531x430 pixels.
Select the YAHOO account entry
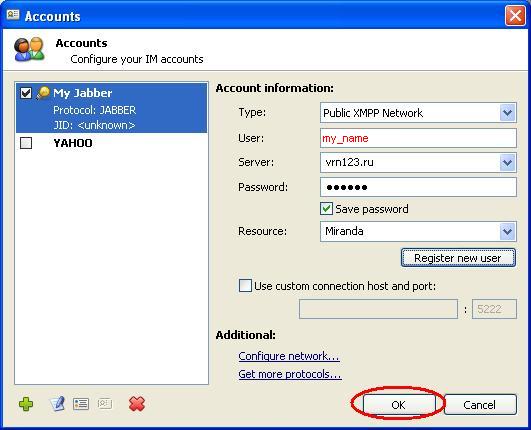pos(111,143)
